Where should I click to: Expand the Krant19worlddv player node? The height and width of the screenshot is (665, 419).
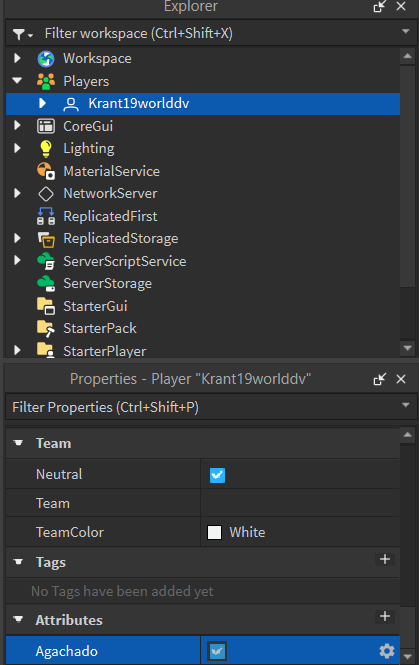(42, 103)
